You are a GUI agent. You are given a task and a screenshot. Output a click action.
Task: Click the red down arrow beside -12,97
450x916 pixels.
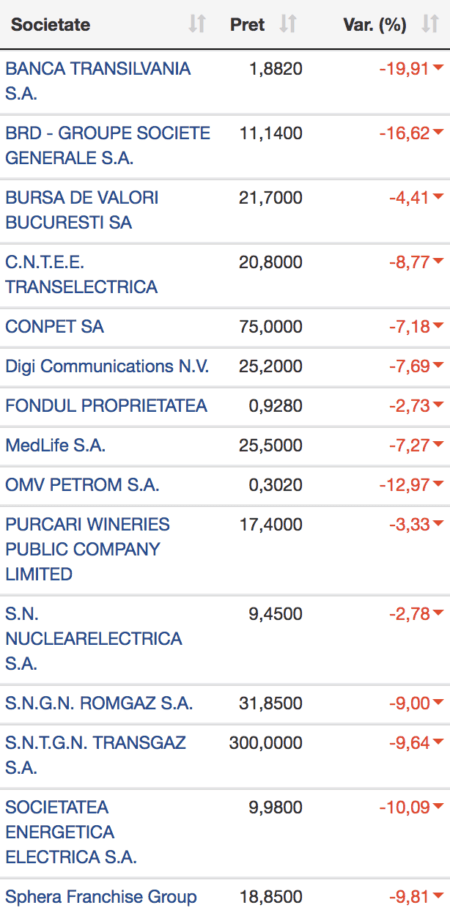[438, 485]
